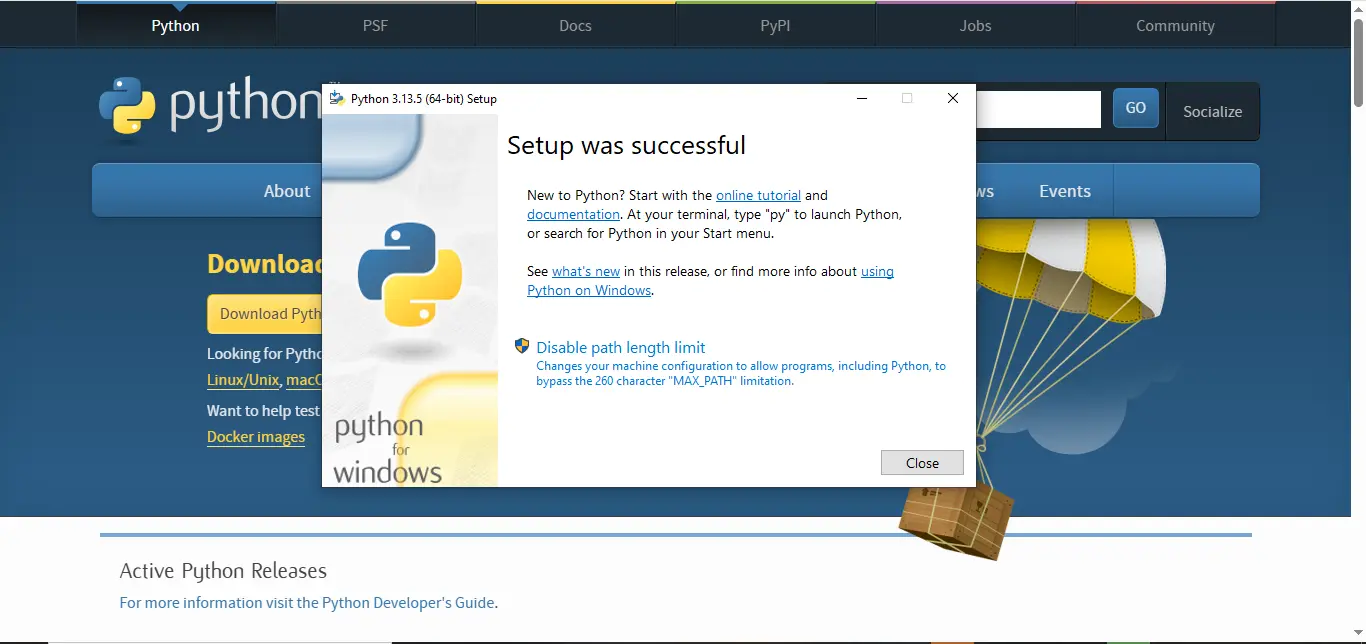Switch to the Community tab

coord(1176,25)
